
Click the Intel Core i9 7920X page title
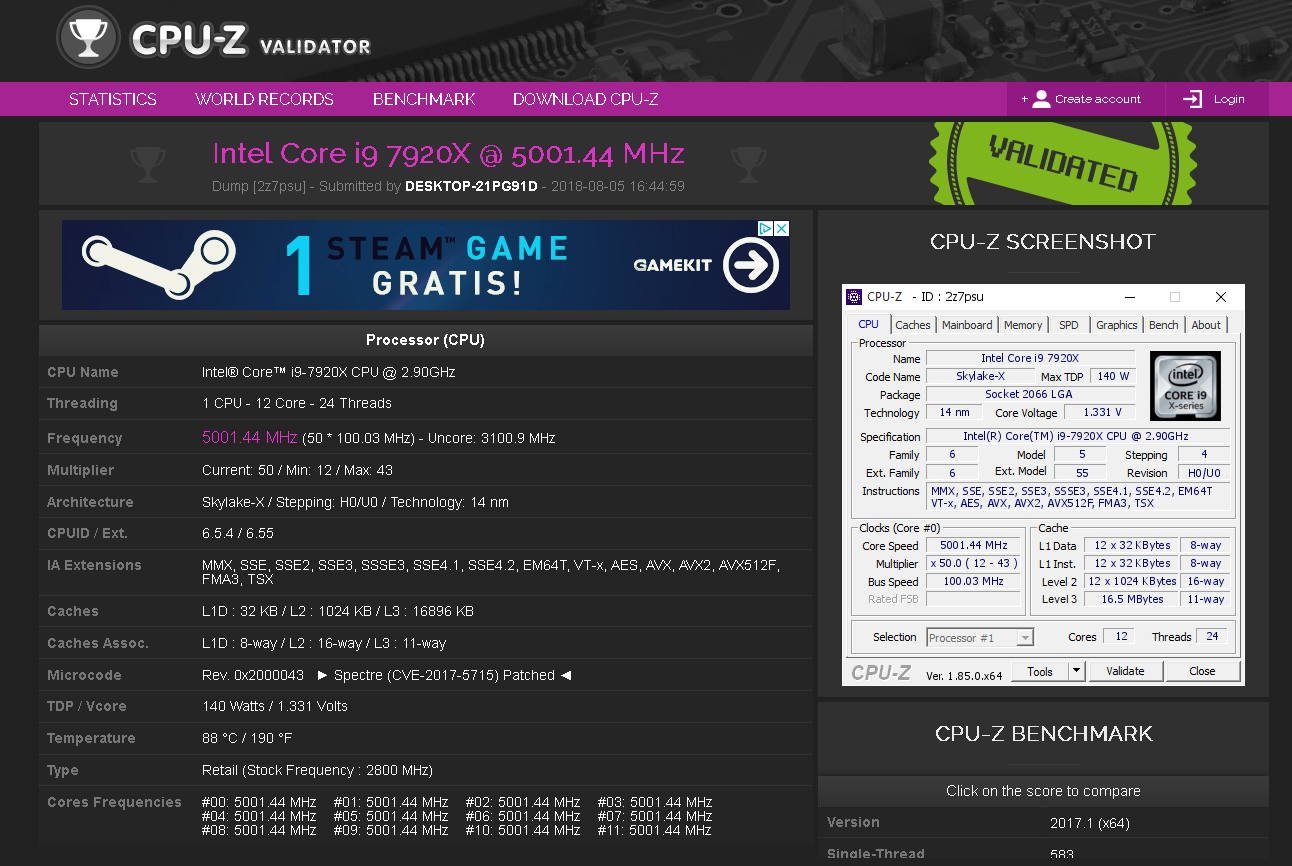point(448,153)
